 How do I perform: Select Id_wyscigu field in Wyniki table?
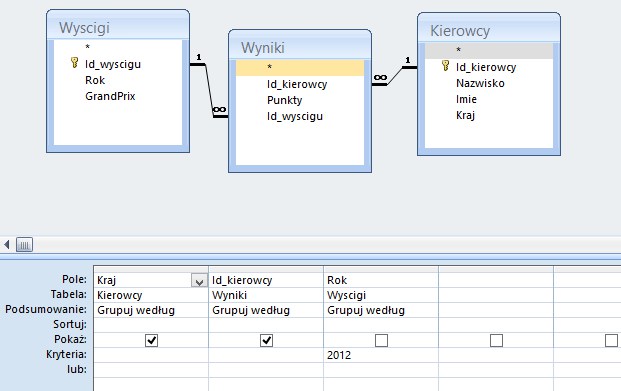(300, 116)
